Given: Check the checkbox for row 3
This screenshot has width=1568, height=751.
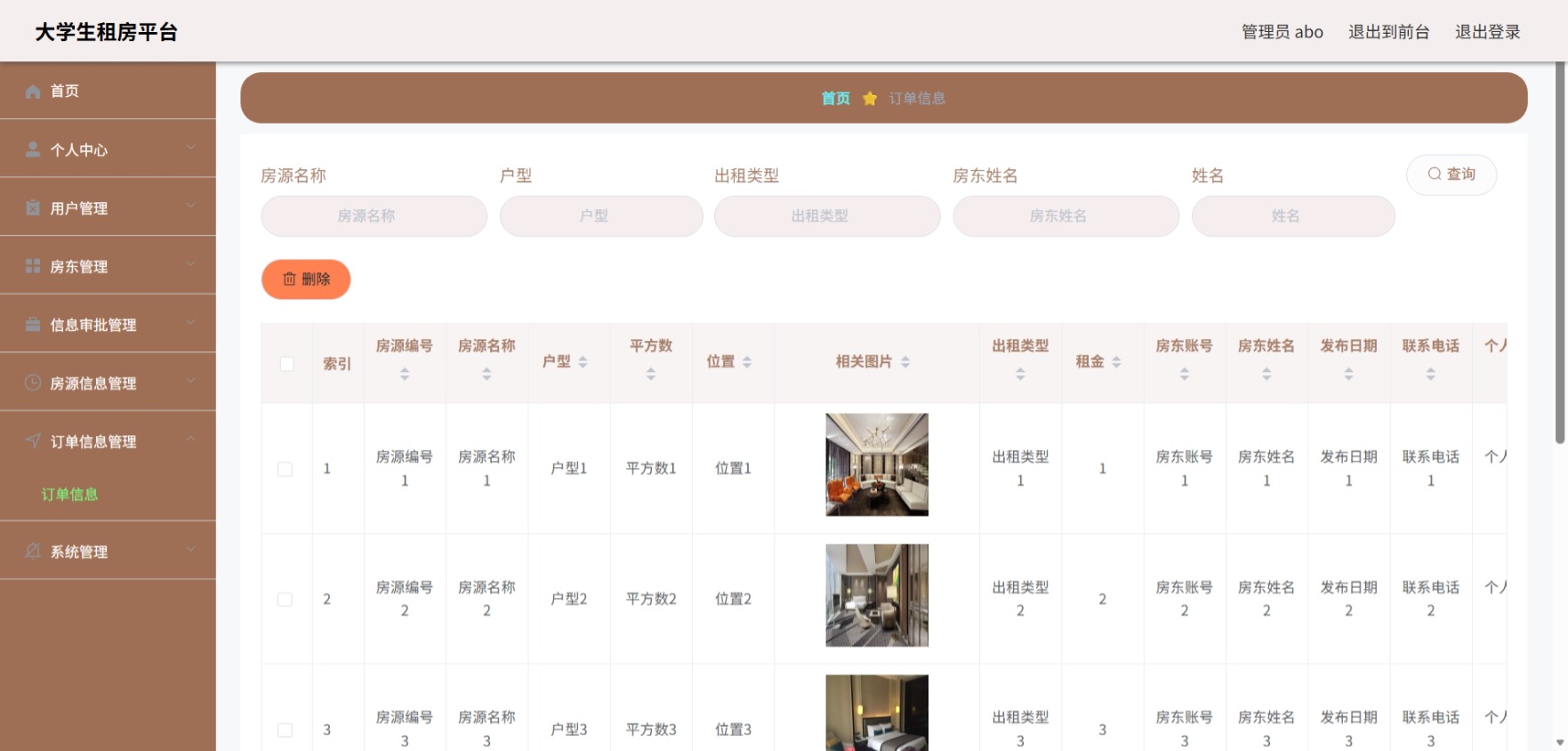Looking at the screenshot, I should point(285,730).
